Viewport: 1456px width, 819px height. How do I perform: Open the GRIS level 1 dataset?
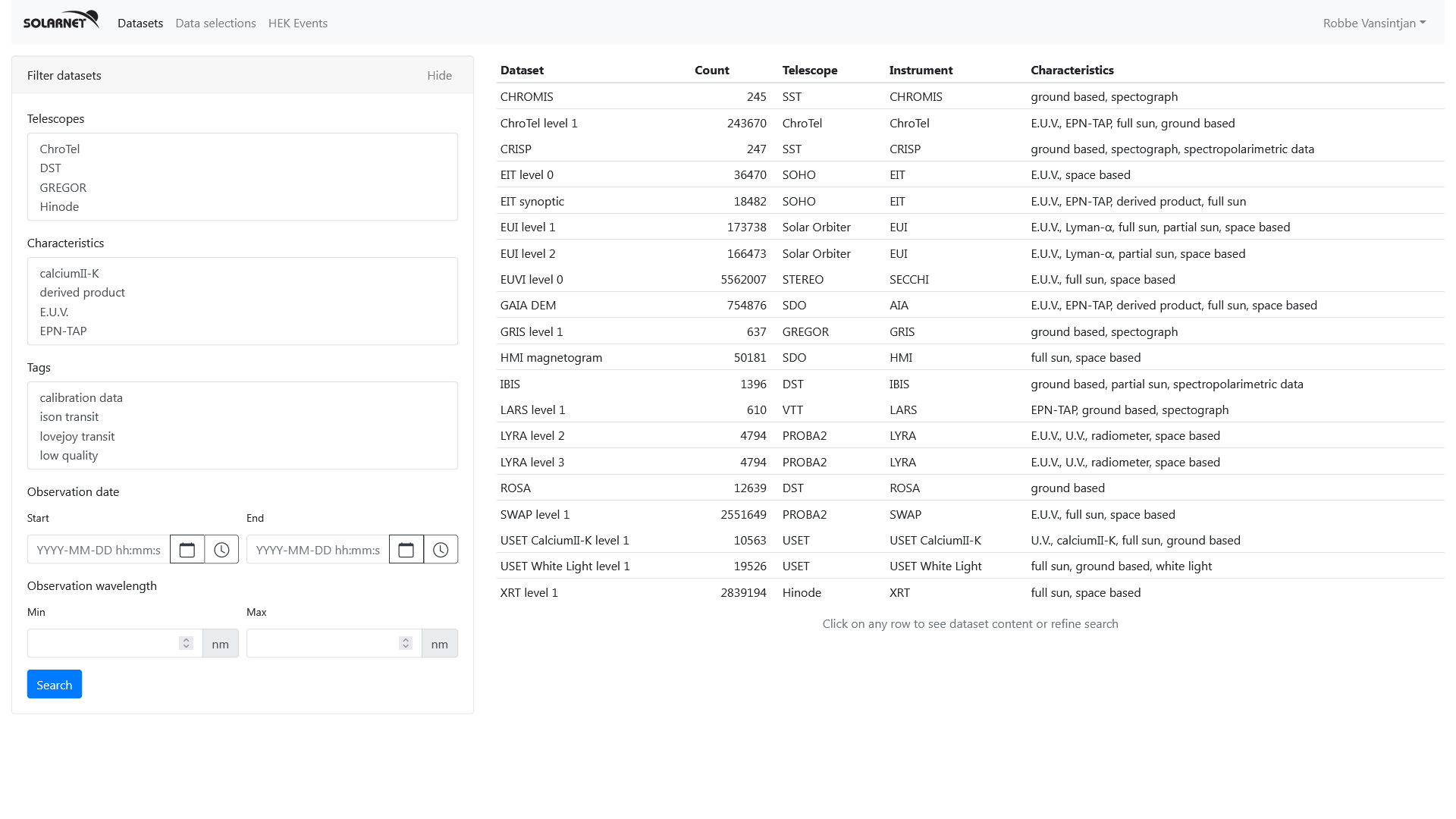[970, 331]
